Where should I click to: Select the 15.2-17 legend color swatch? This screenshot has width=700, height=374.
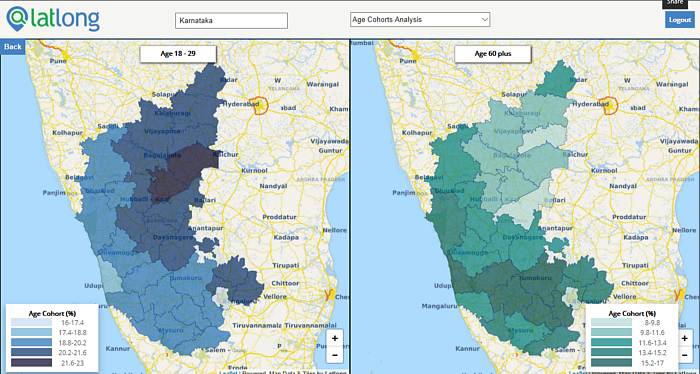pyautogui.click(x=611, y=363)
